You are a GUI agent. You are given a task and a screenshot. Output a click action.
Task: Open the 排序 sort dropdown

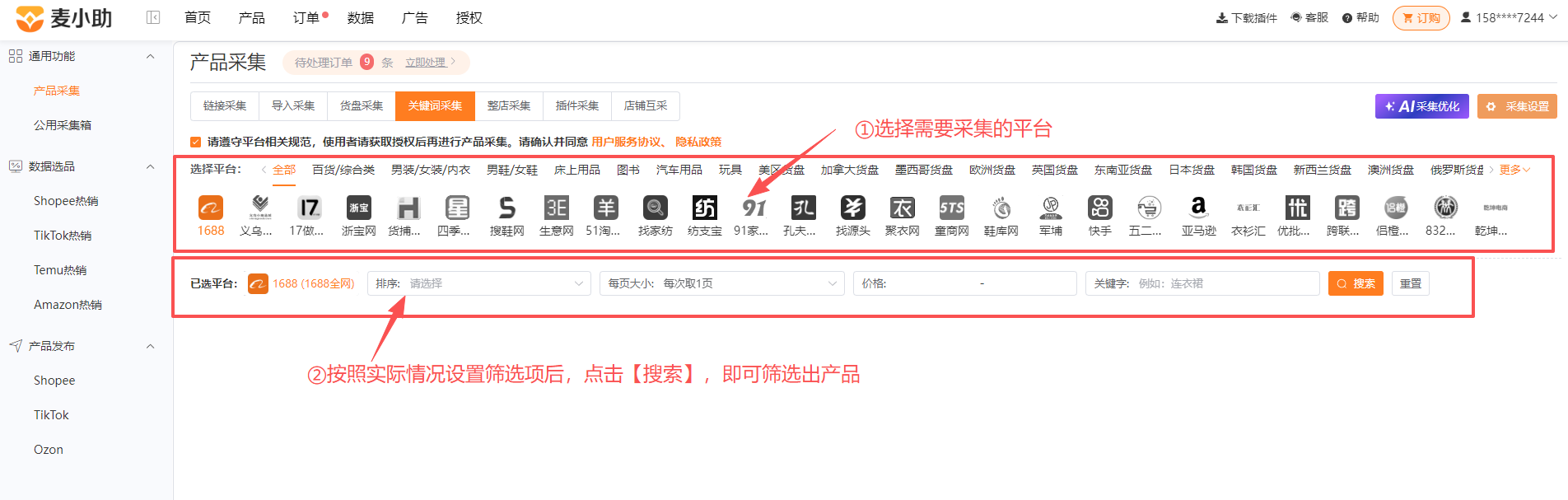(479, 283)
